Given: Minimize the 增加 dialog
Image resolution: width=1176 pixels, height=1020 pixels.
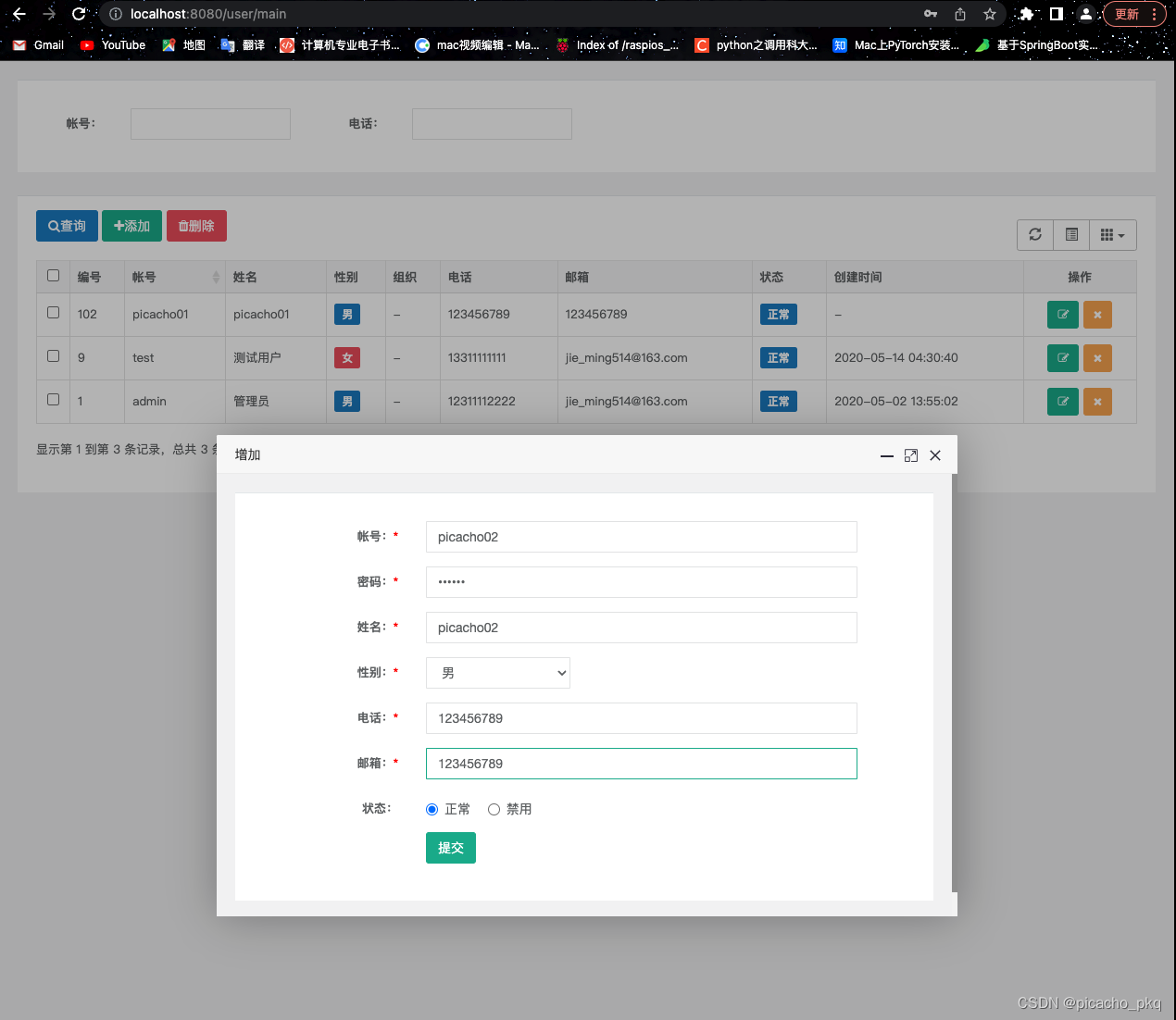Looking at the screenshot, I should tap(887, 455).
